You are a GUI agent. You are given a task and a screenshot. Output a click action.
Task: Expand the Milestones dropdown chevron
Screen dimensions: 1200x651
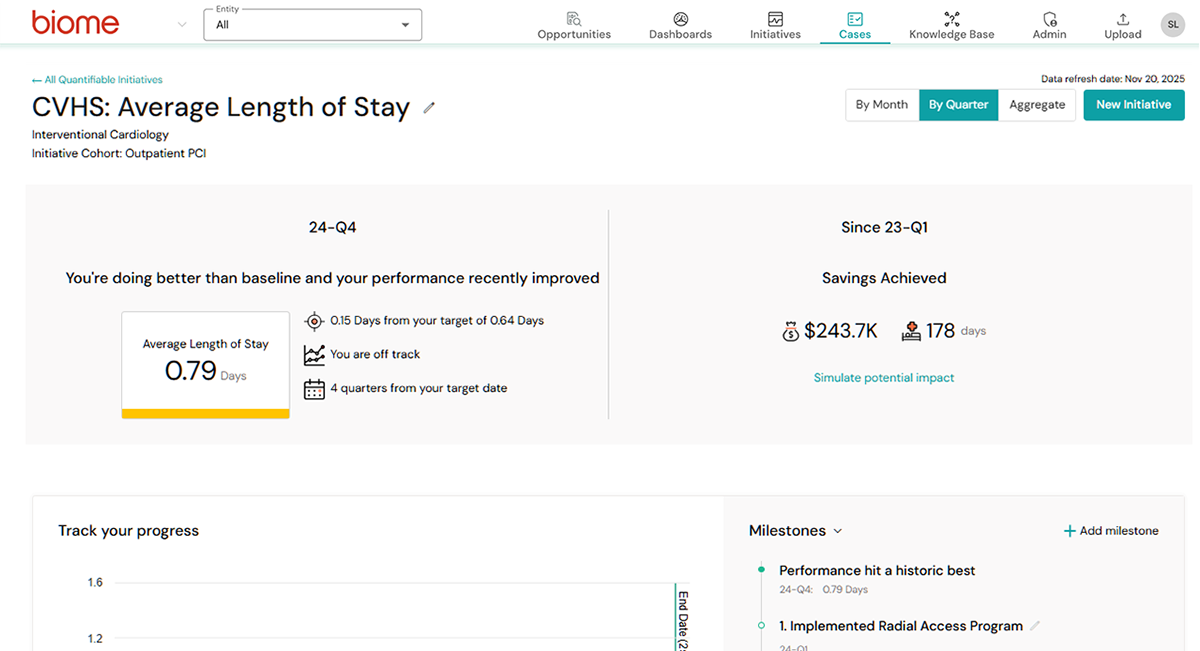click(838, 531)
